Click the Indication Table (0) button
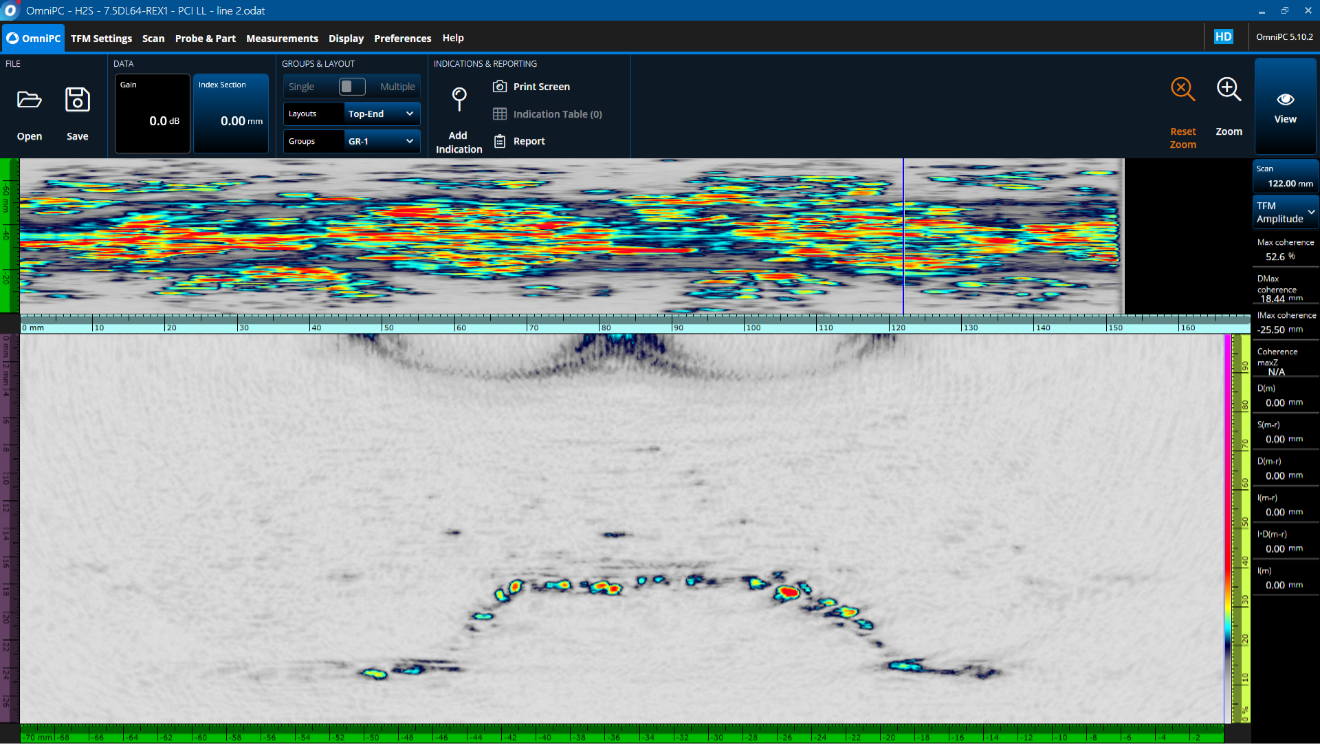The width and height of the screenshot is (1320, 748). (x=548, y=114)
